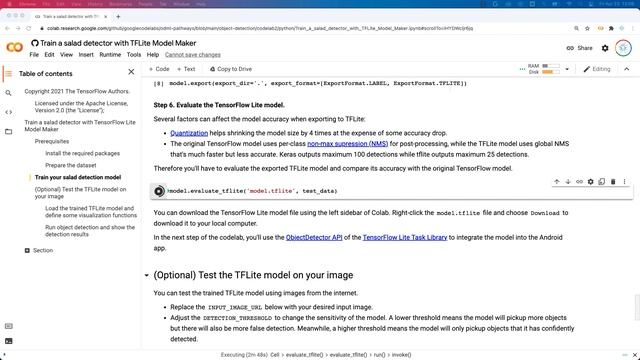Screen dimensions: 640x360
Task: Open the Editing mode dropdown
Action: point(597,69)
